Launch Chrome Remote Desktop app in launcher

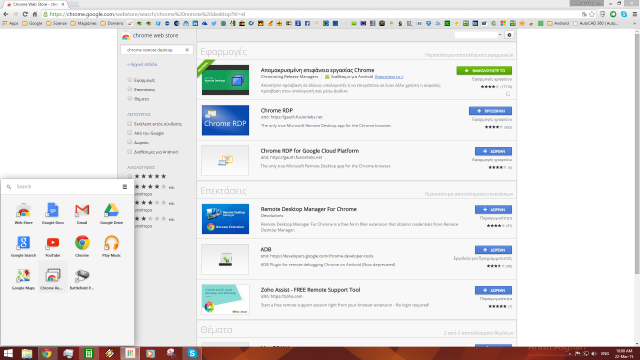point(53,278)
